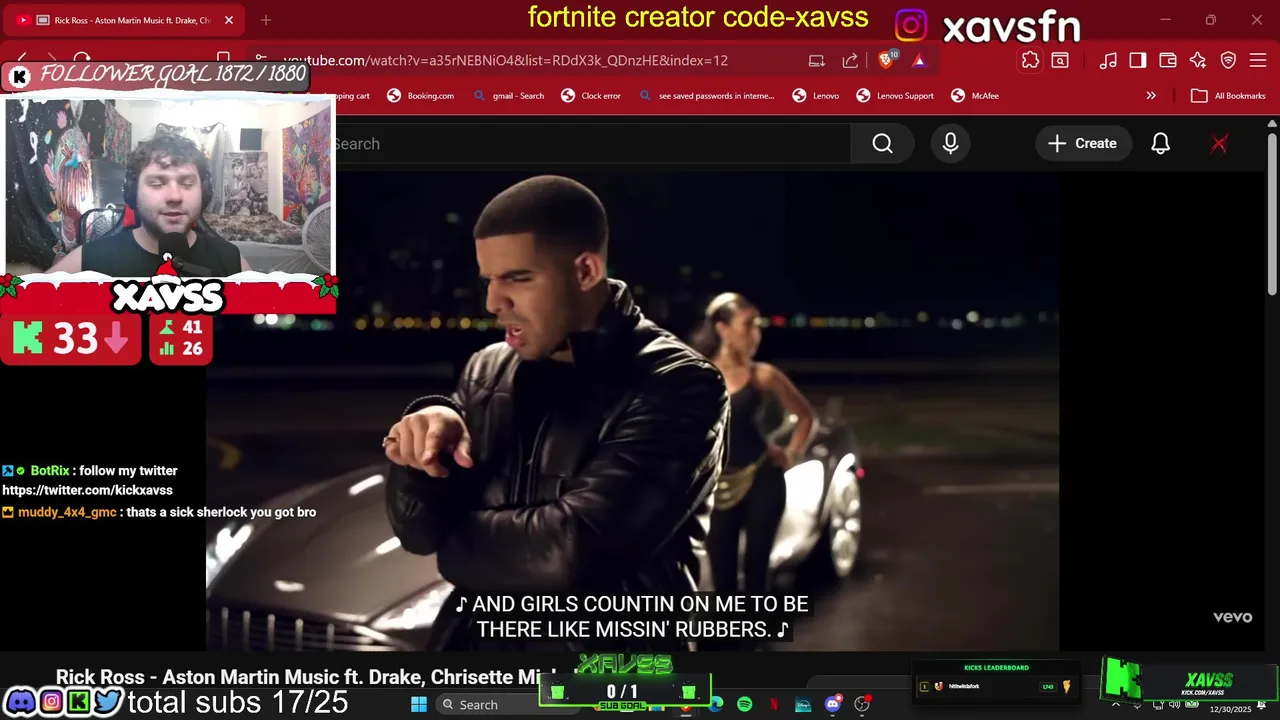Open 'see saved passwords in interne...' bookmark

point(706,96)
